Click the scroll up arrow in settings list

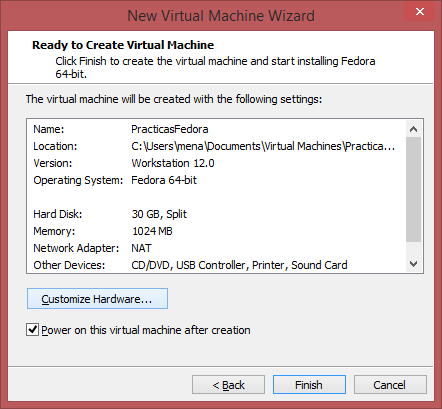coord(414,129)
